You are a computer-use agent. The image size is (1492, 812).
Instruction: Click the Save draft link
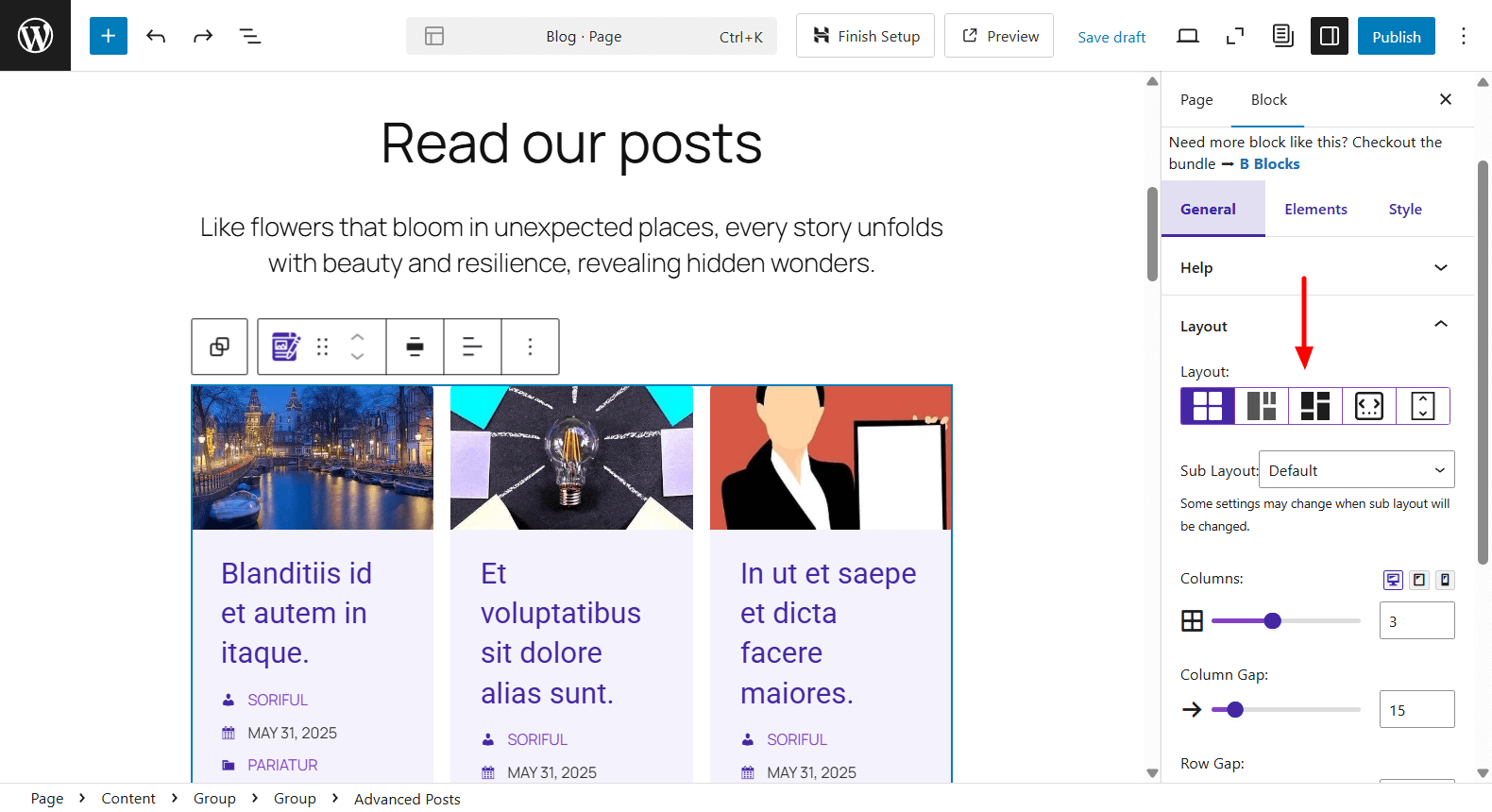click(1111, 37)
